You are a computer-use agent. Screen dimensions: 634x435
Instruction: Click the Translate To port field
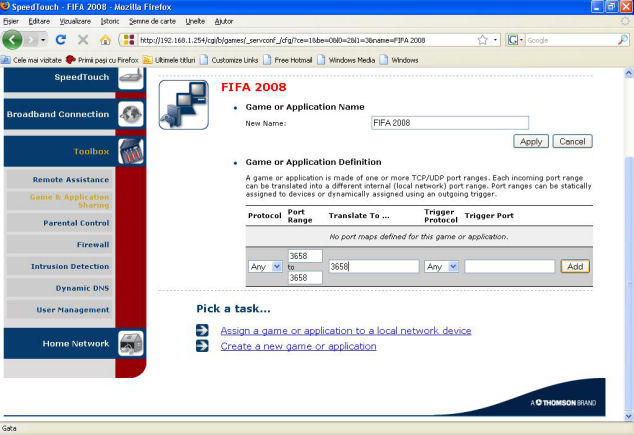pyautogui.click(x=374, y=266)
